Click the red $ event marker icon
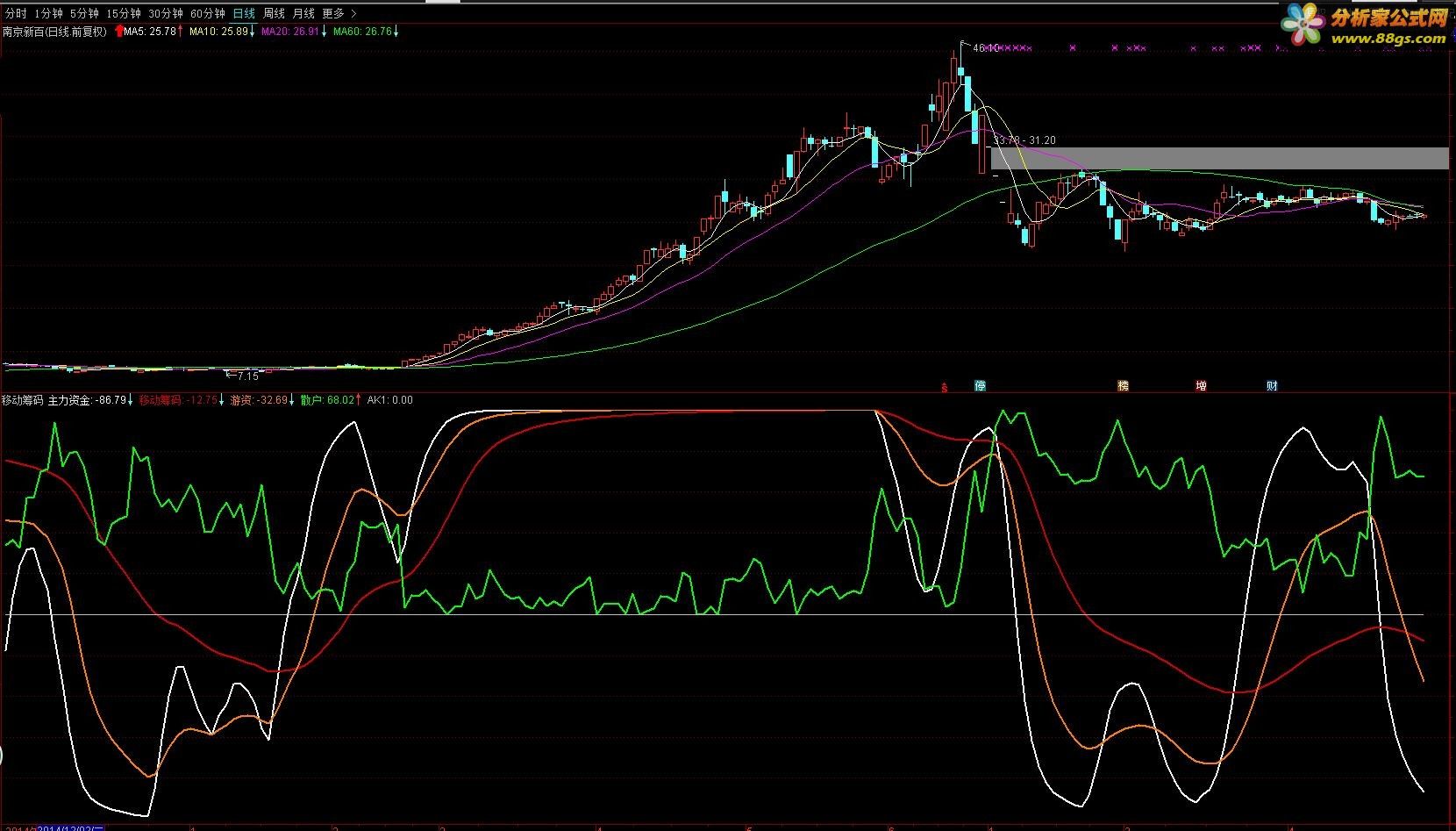 coord(945,386)
